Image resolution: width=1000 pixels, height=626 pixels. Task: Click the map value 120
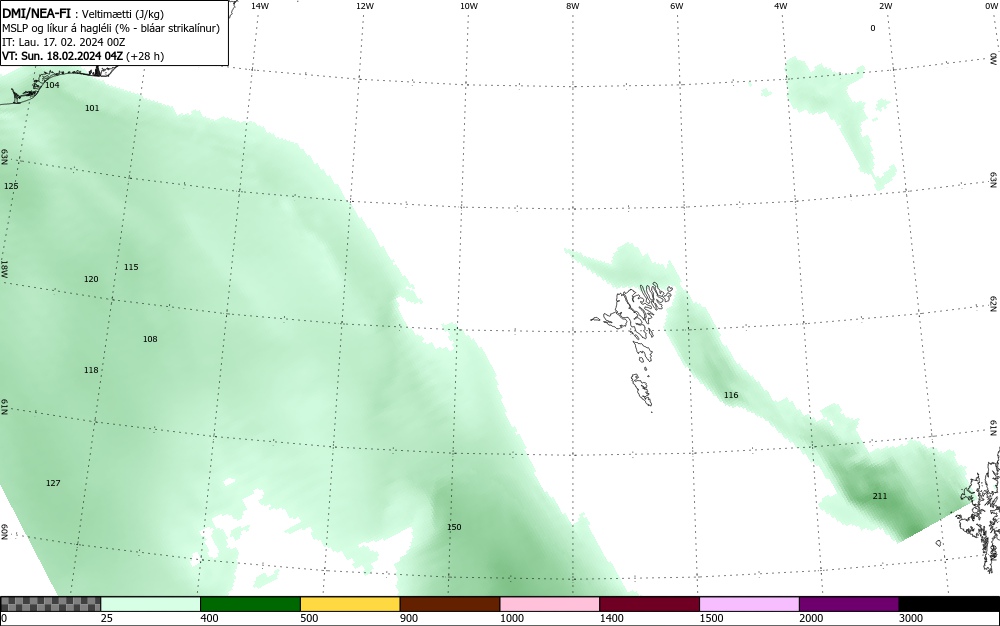(91, 279)
